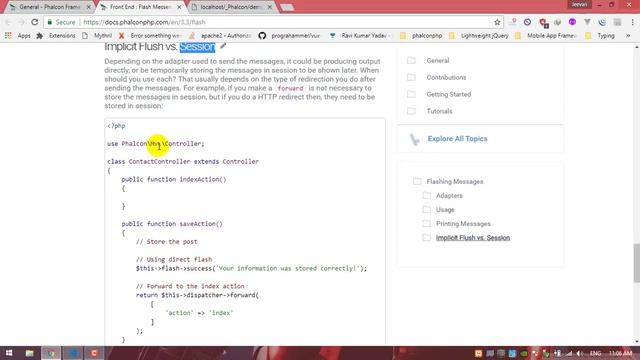Image resolution: width=640 pixels, height=360 pixels.
Task: Click the purple round extension icon
Action: pyautogui.click(x=572, y=22)
